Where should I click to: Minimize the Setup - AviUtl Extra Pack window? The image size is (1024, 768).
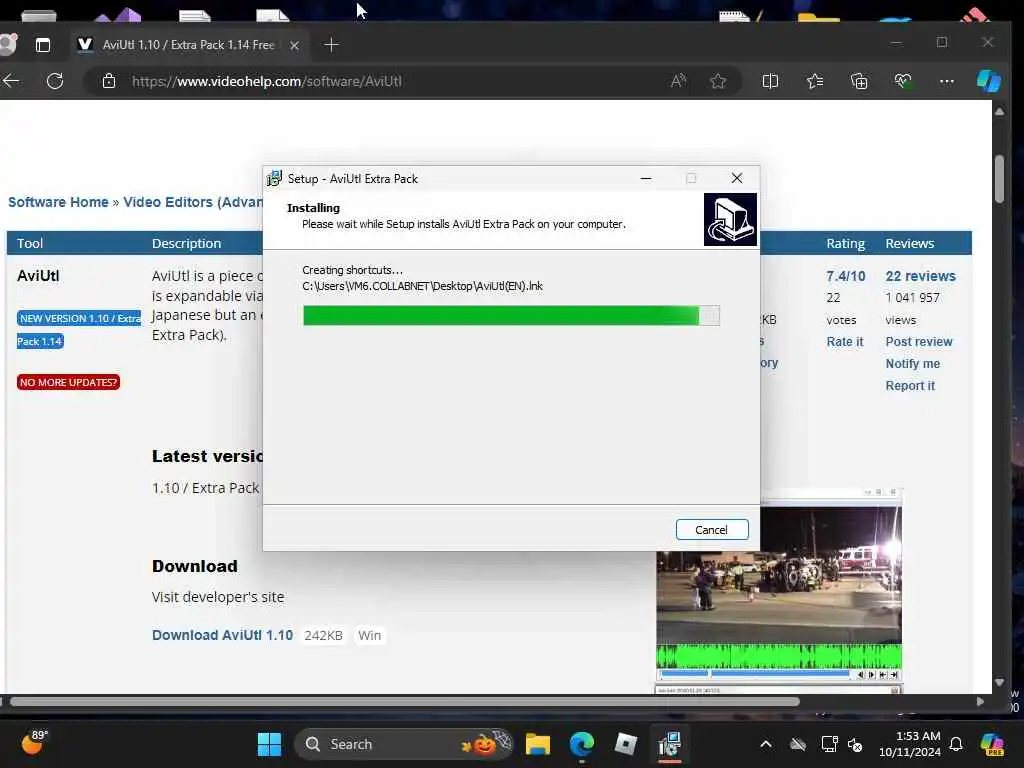pos(646,178)
